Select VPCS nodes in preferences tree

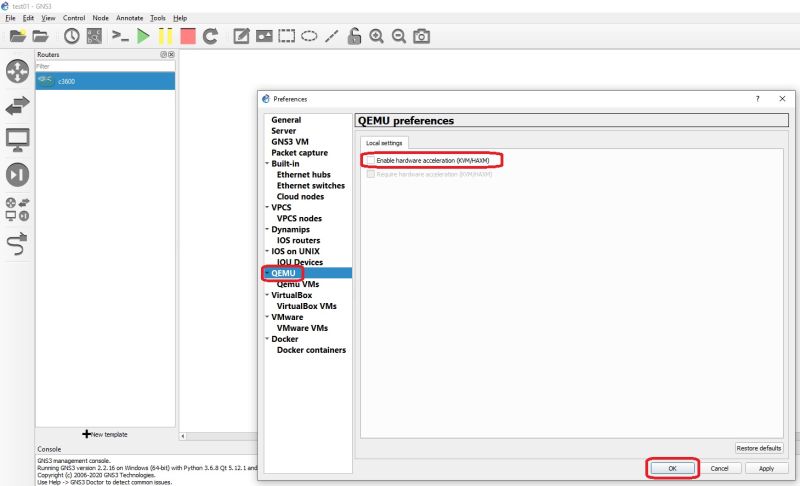point(299,218)
